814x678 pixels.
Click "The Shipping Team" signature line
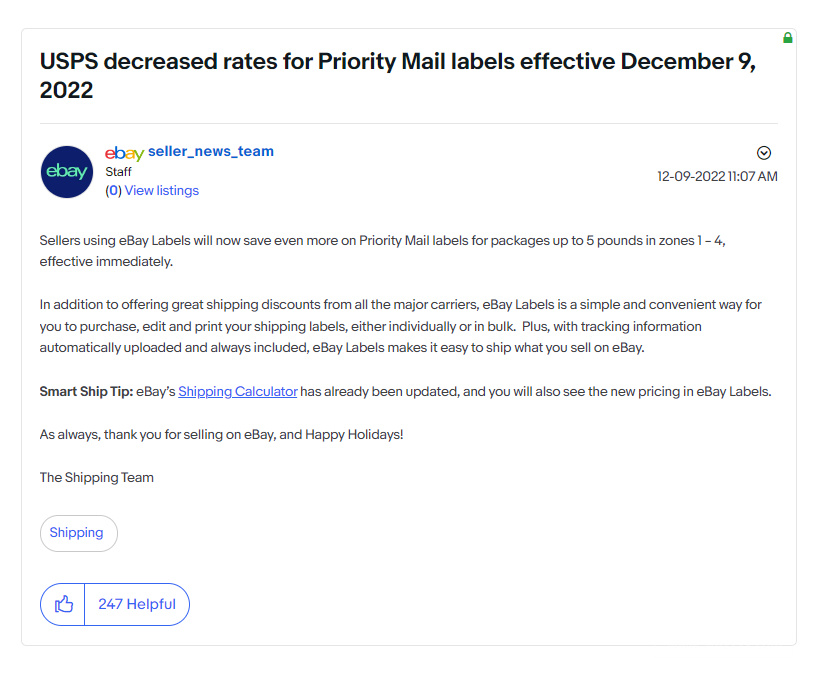pyautogui.click(x=96, y=477)
